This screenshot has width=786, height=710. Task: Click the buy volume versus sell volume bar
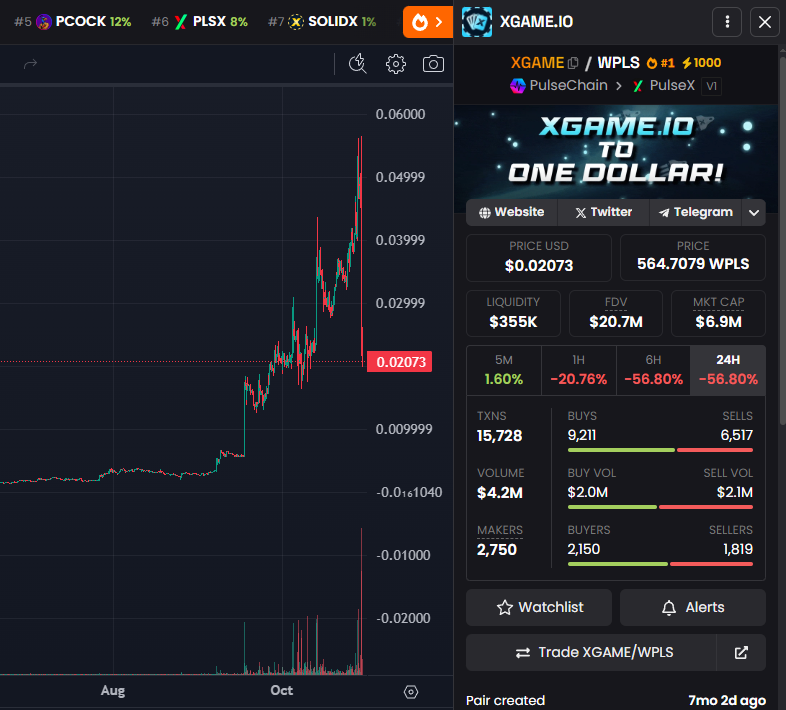660,507
